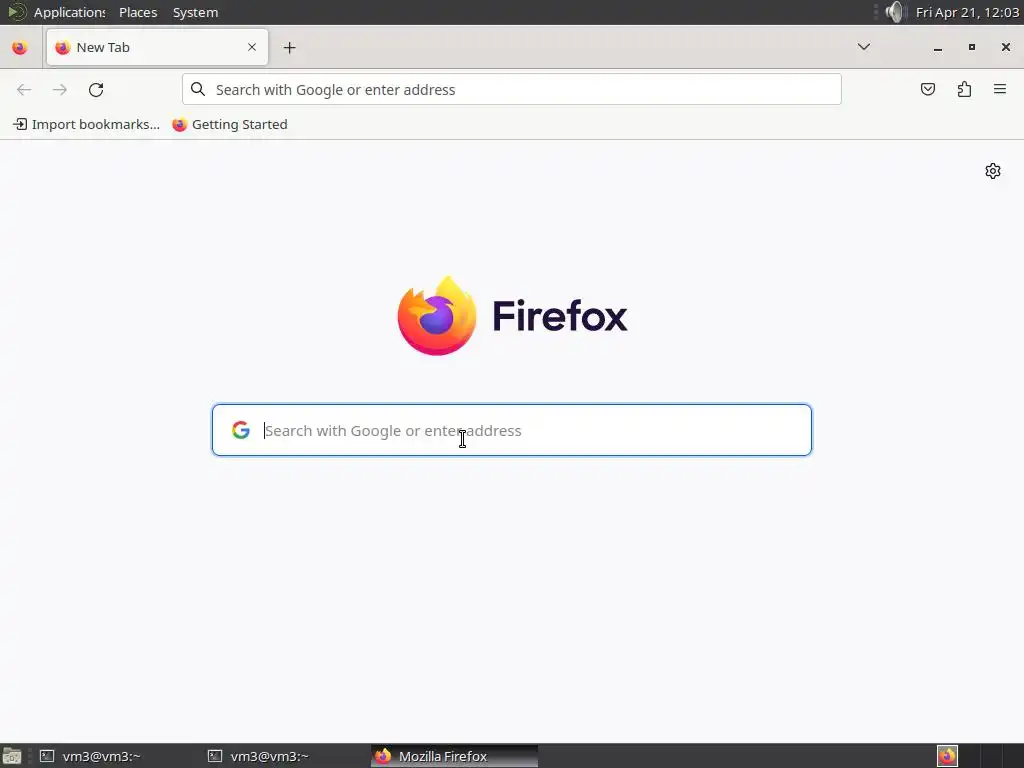Viewport: 1024px width, 768px height.
Task: Click the Firefox View pinned icon
Action: pos(20,48)
